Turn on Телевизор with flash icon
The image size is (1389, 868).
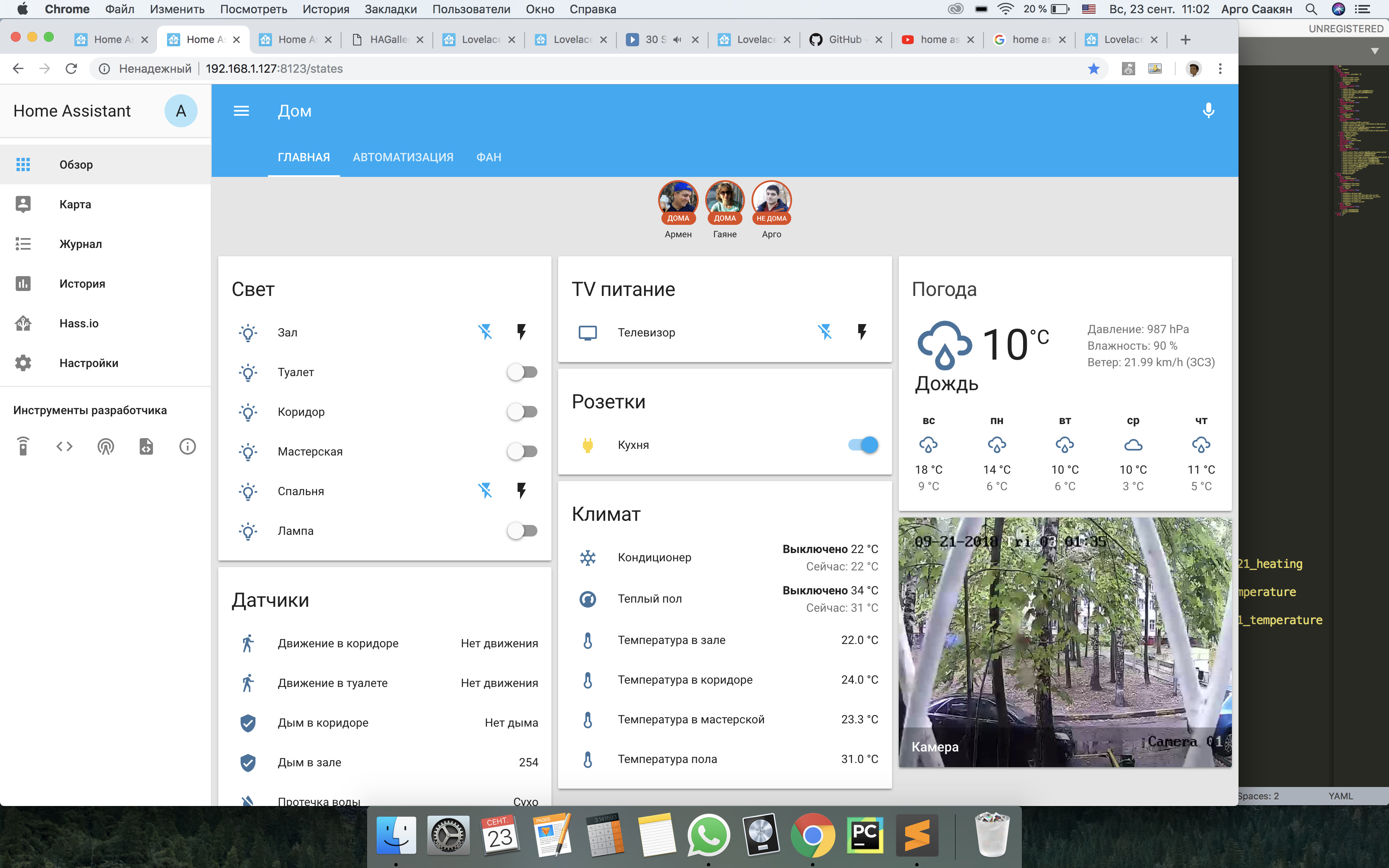pos(862,332)
